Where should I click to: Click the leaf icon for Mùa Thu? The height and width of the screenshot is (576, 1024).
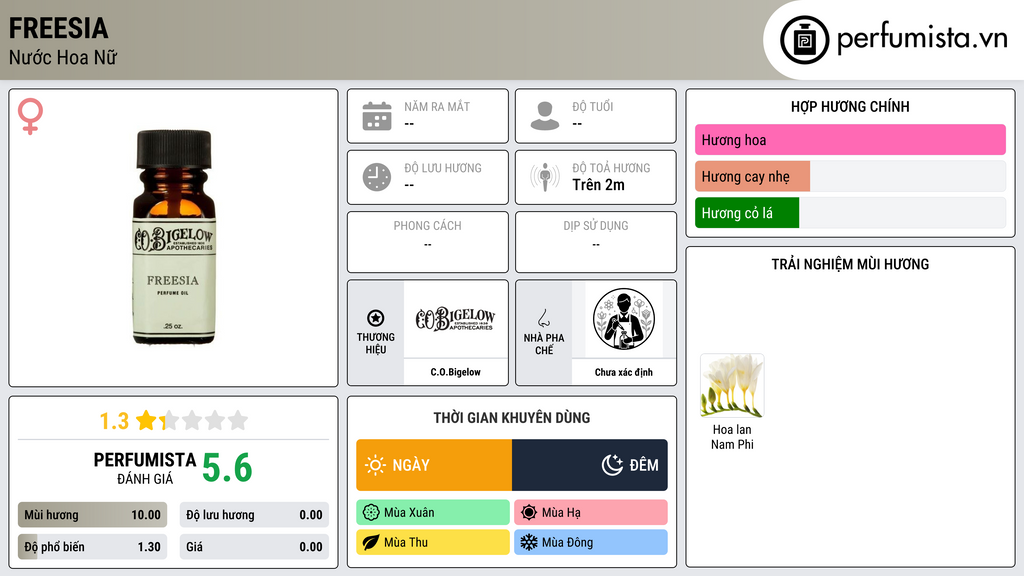pyautogui.click(x=371, y=542)
